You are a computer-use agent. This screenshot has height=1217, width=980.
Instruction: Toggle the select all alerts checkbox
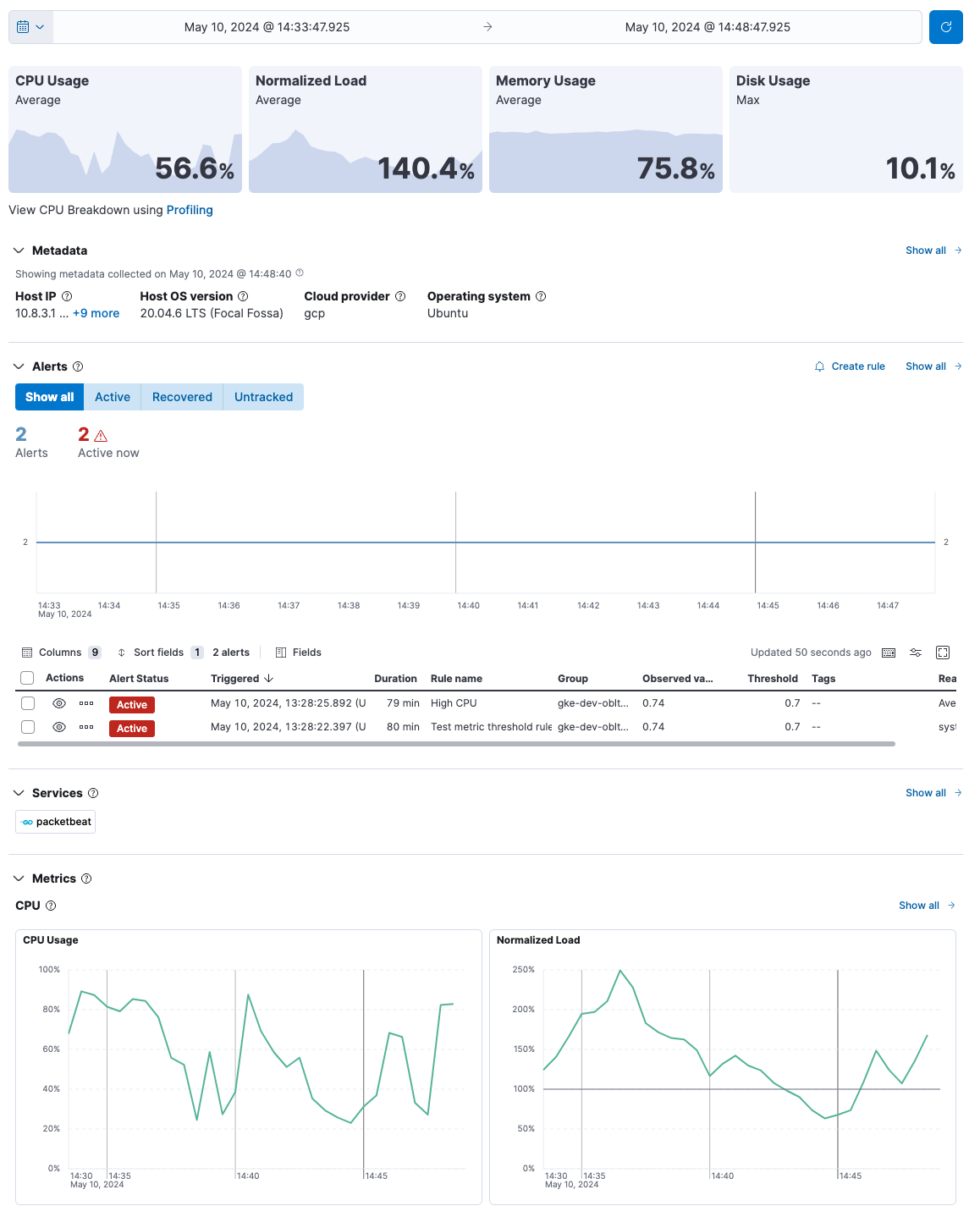click(27, 678)
